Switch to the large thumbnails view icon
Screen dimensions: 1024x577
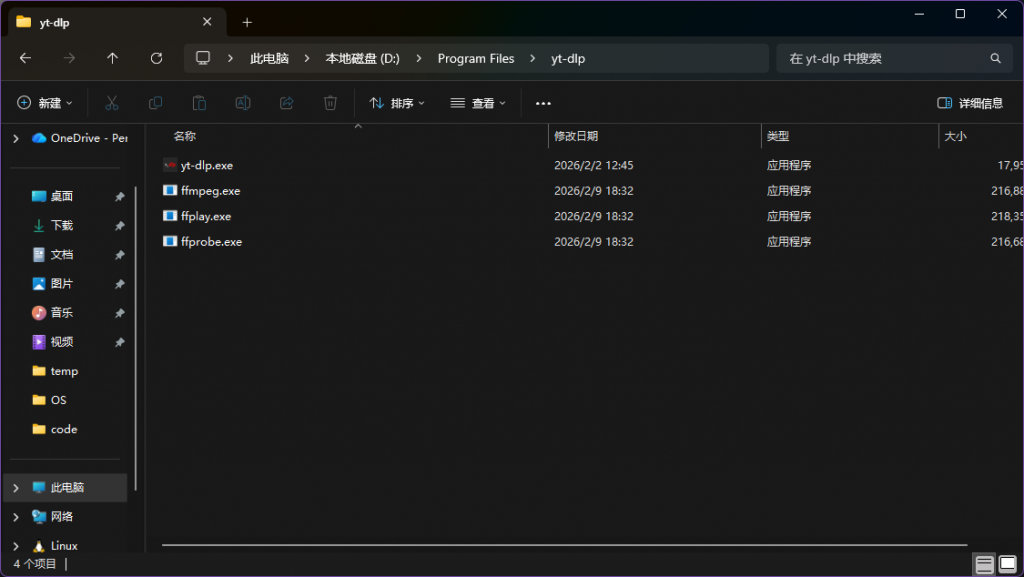coord(1006,565)
